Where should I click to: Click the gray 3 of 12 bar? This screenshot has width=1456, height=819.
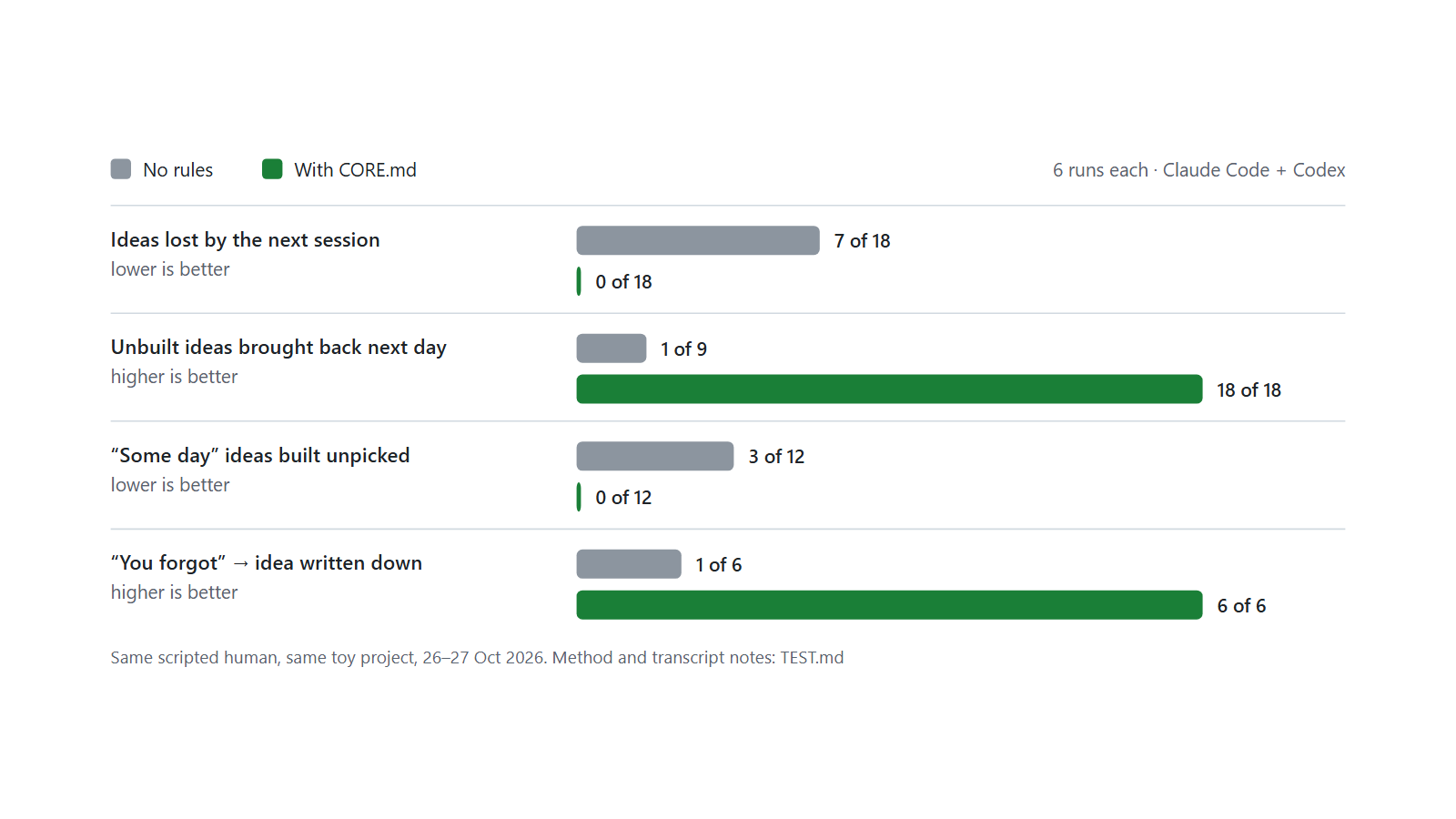pos(655,456)
